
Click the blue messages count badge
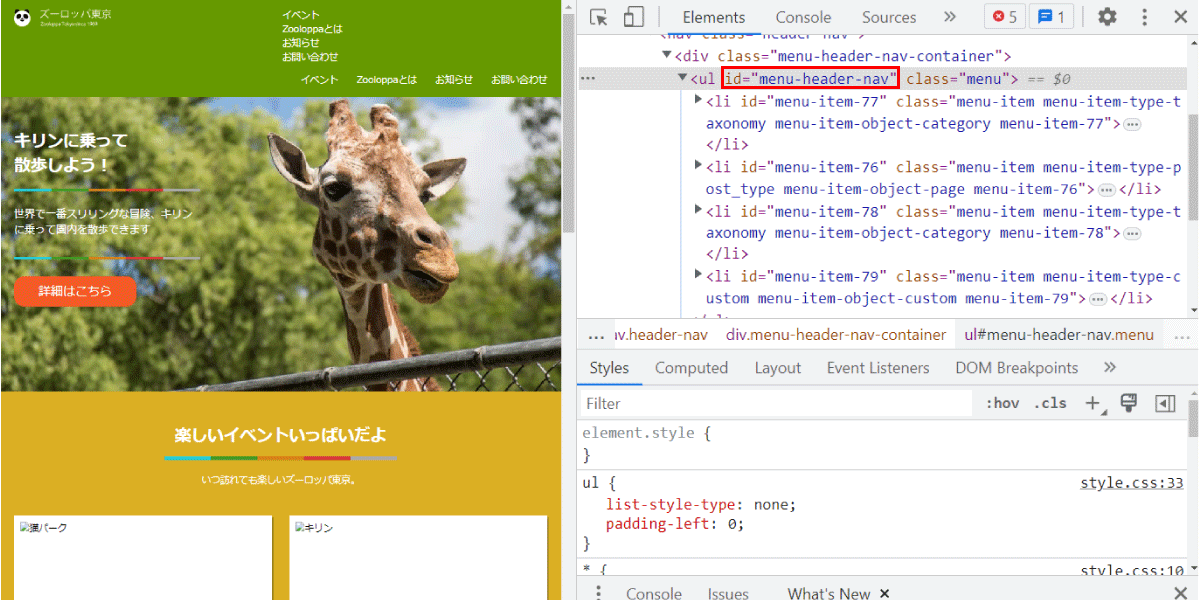point(1050,17)
